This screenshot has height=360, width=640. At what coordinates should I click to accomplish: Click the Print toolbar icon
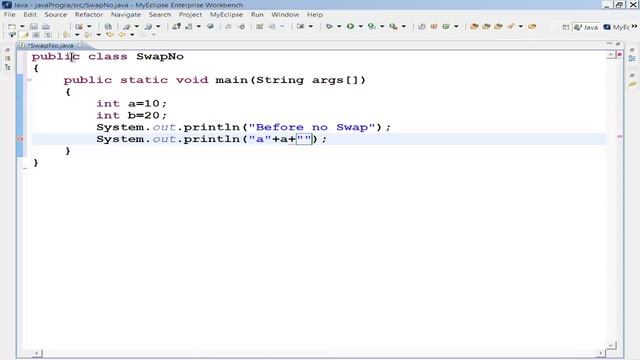(x=46, y=26)
